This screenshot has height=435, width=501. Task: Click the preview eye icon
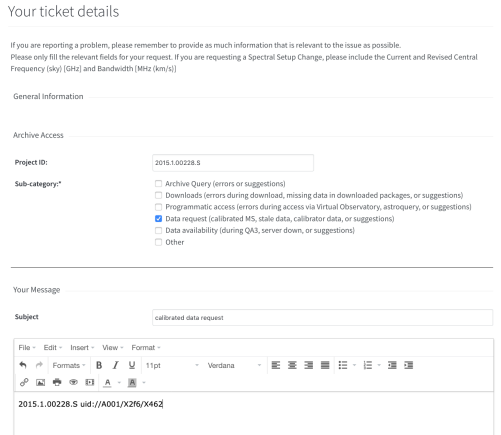click(x=73, y=382)
